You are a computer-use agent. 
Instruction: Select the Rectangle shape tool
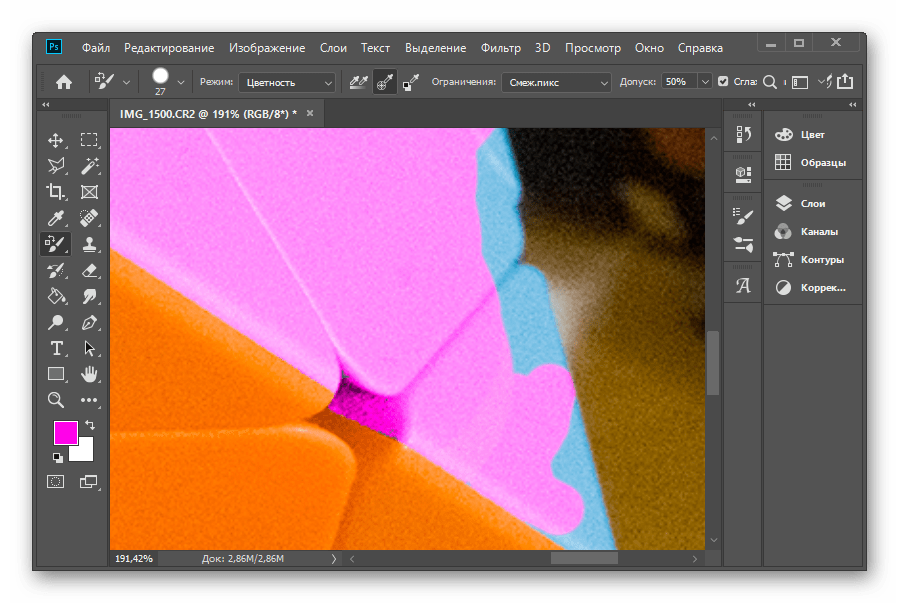56,374
